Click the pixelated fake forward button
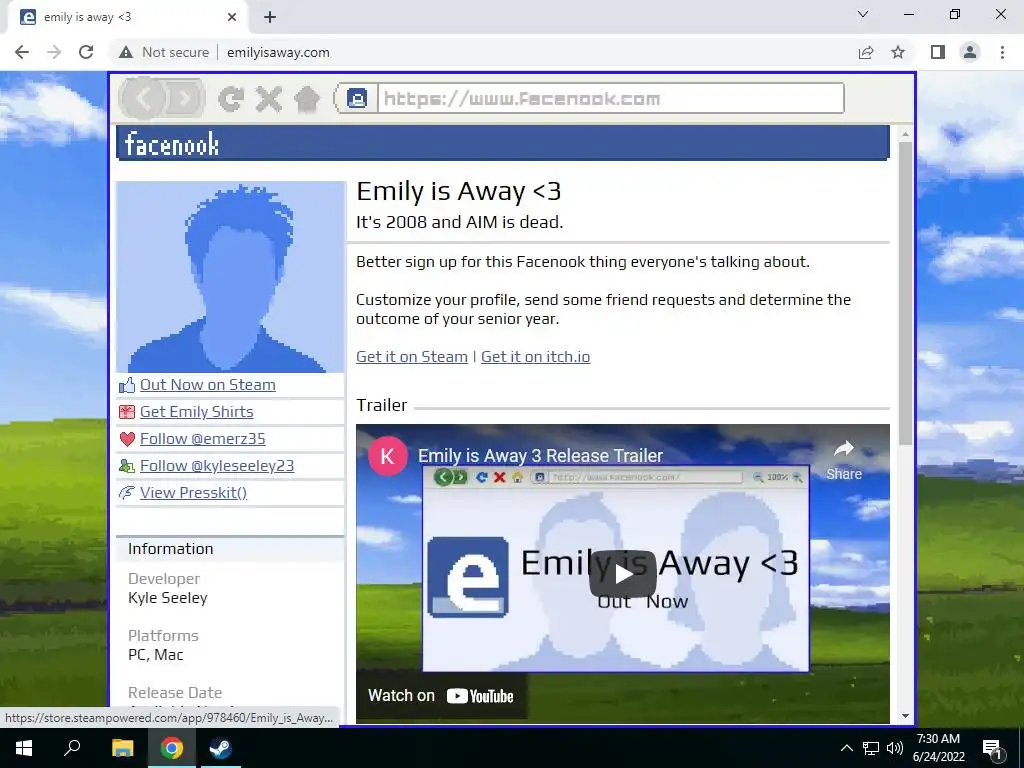Image resolution: width=1024 pixels, height=768 pixels. pyautogui.click(x=185, y=99)
